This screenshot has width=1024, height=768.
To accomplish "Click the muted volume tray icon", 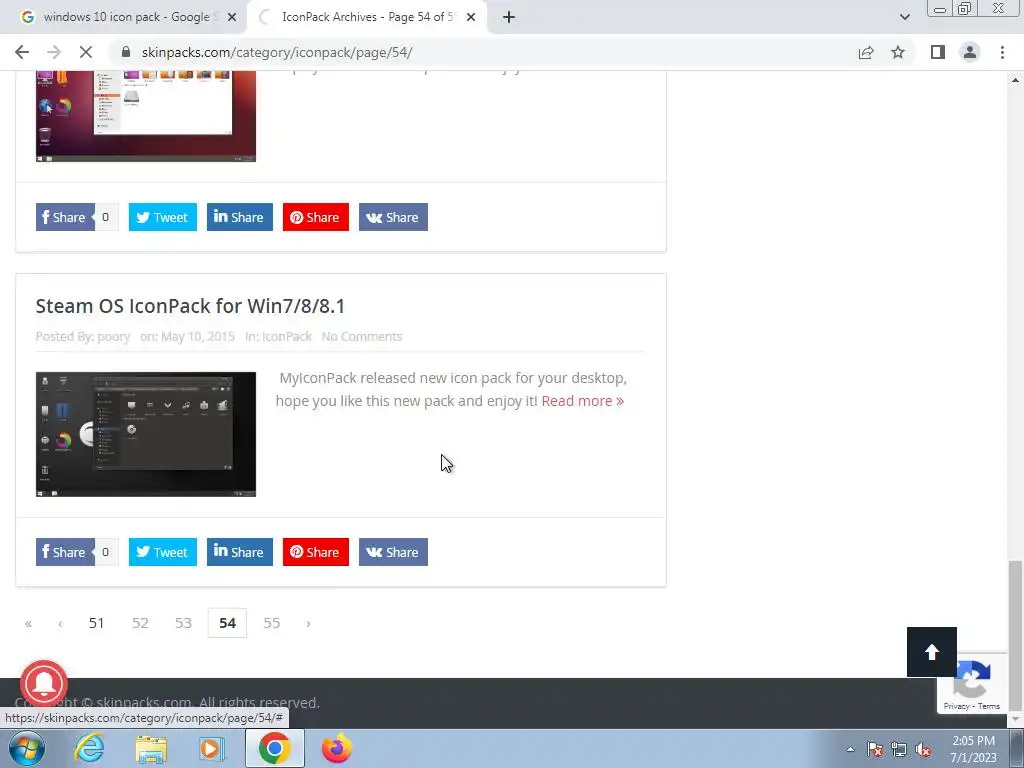I will coord(923,749).
